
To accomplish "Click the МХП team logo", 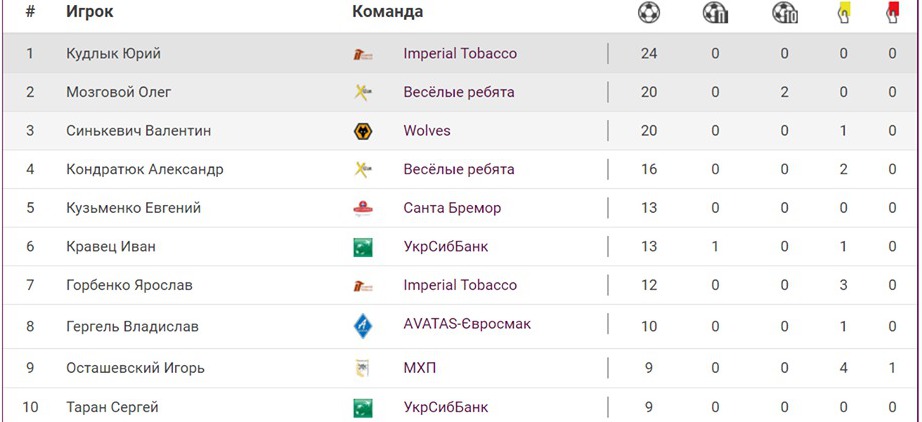I will (x=363, y=368).
